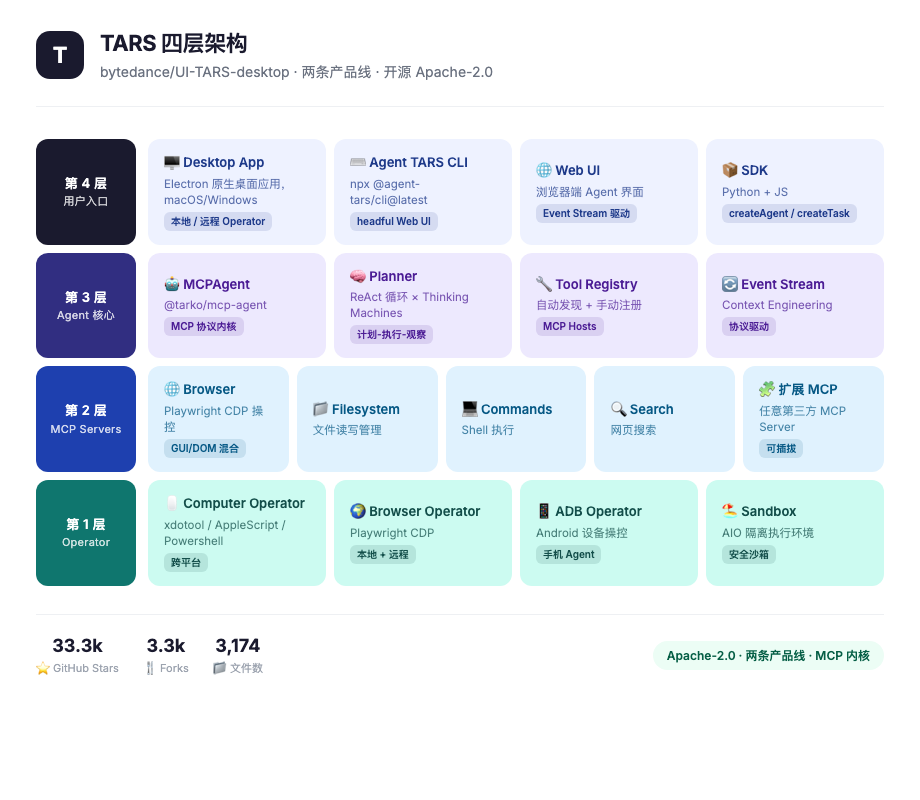Click the Filesystem folder icon
Screen dimensions: 920x800
click(320, 409)
